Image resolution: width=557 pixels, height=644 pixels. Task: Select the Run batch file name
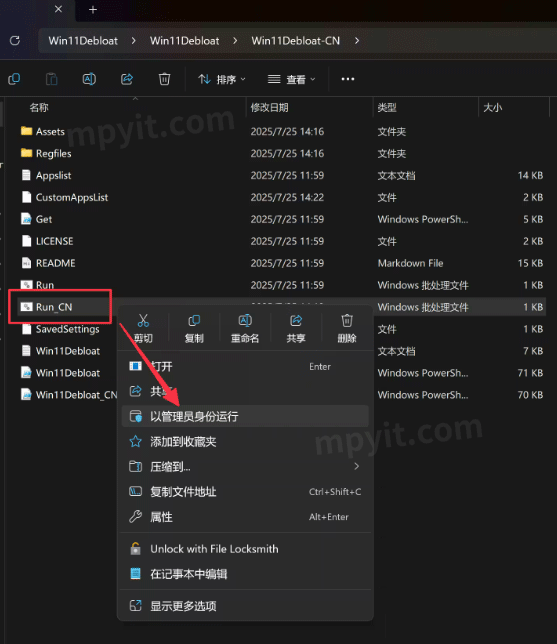(45, 285)
